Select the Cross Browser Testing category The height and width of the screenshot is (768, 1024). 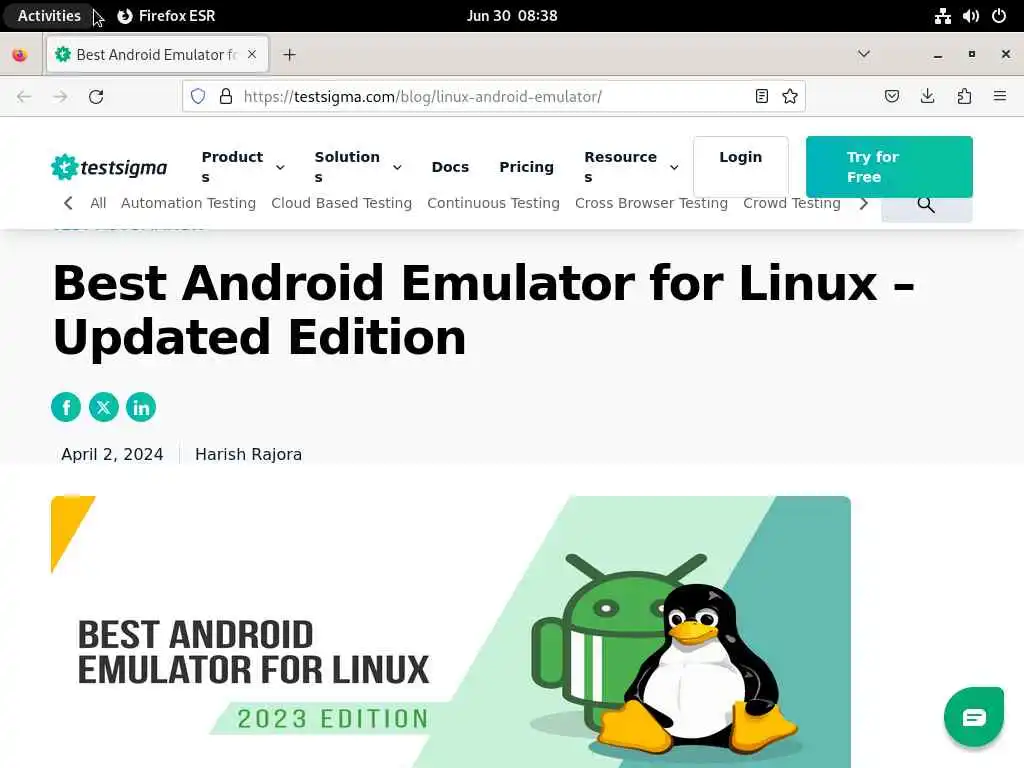click(x=651, y=203)
